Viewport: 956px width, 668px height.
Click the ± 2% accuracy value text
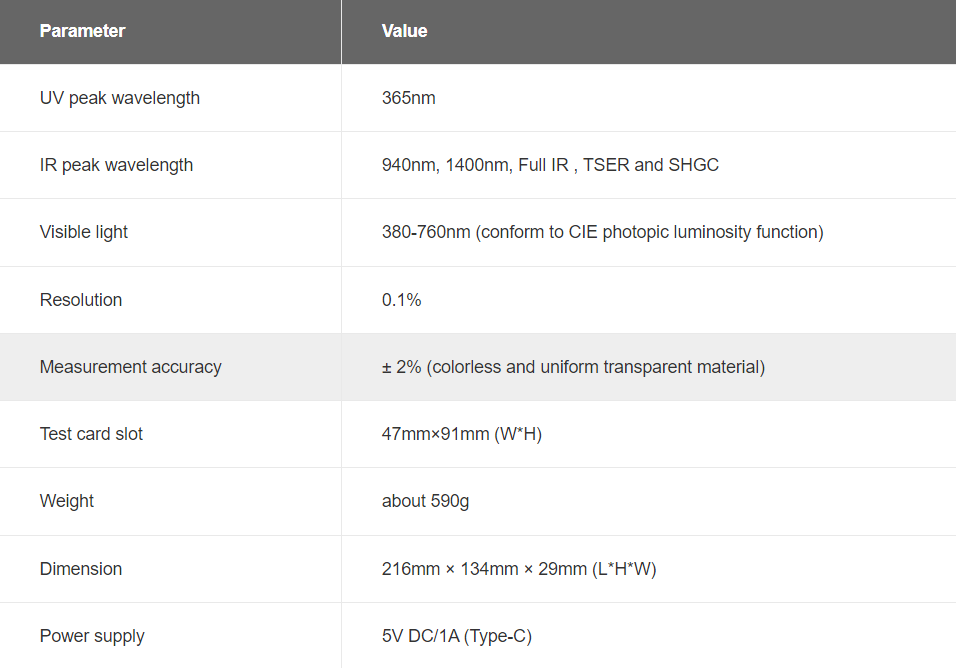pos(573,367)
